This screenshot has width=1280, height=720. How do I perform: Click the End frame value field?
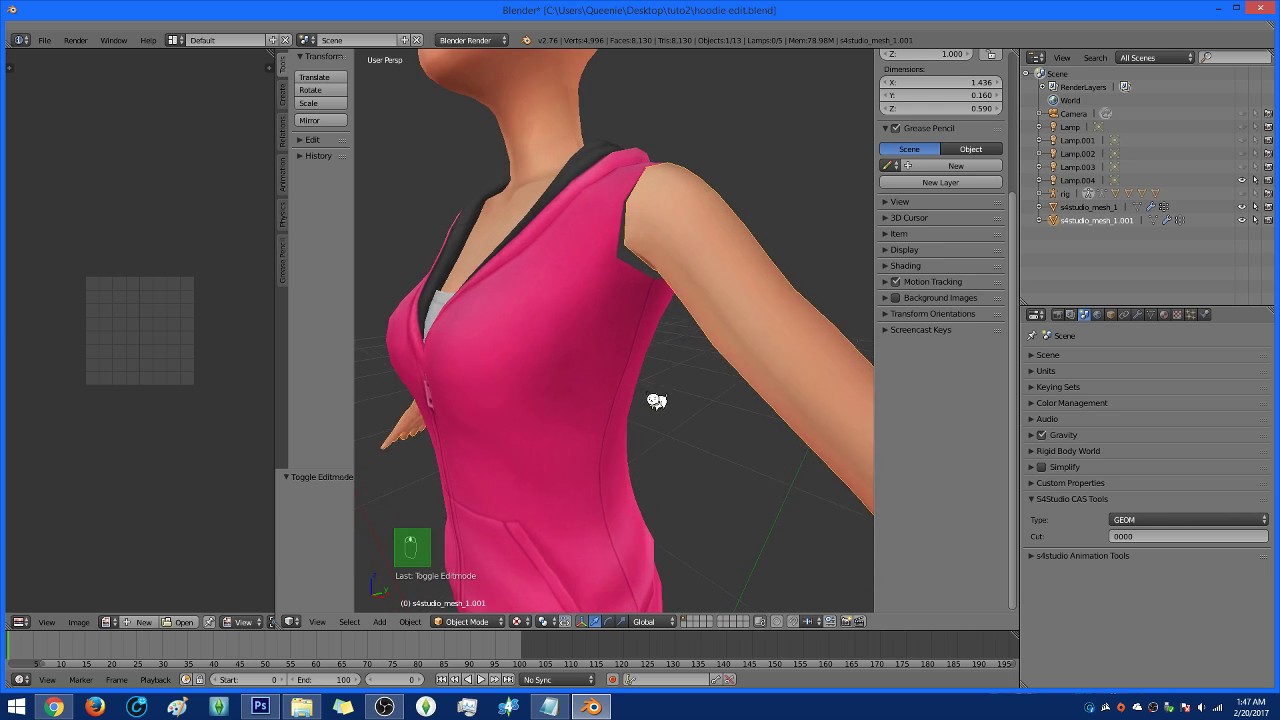click(324, 680)
